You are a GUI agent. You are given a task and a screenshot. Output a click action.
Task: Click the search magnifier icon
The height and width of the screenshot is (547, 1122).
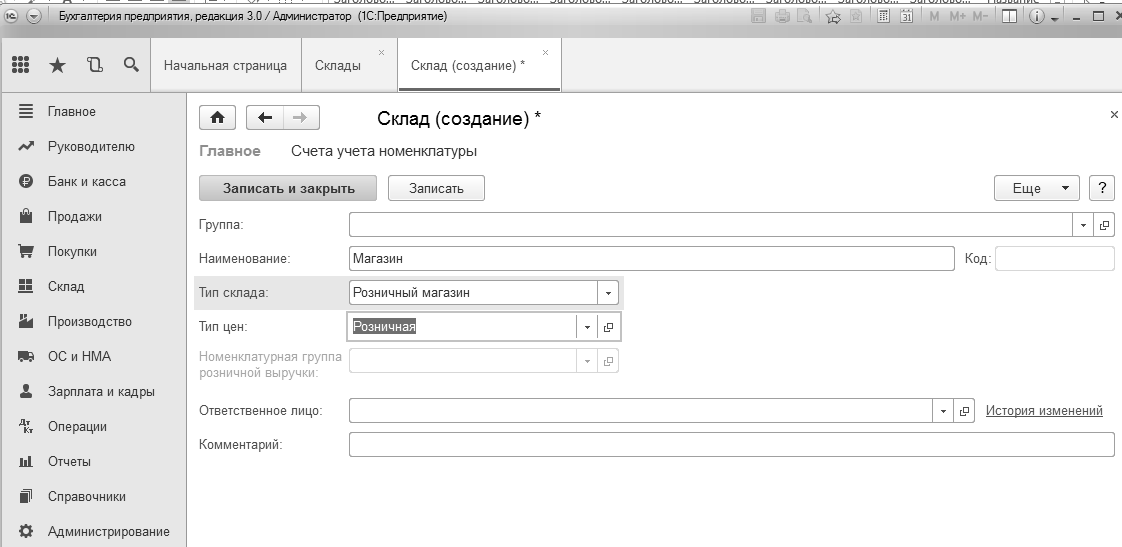pos(131,65)
